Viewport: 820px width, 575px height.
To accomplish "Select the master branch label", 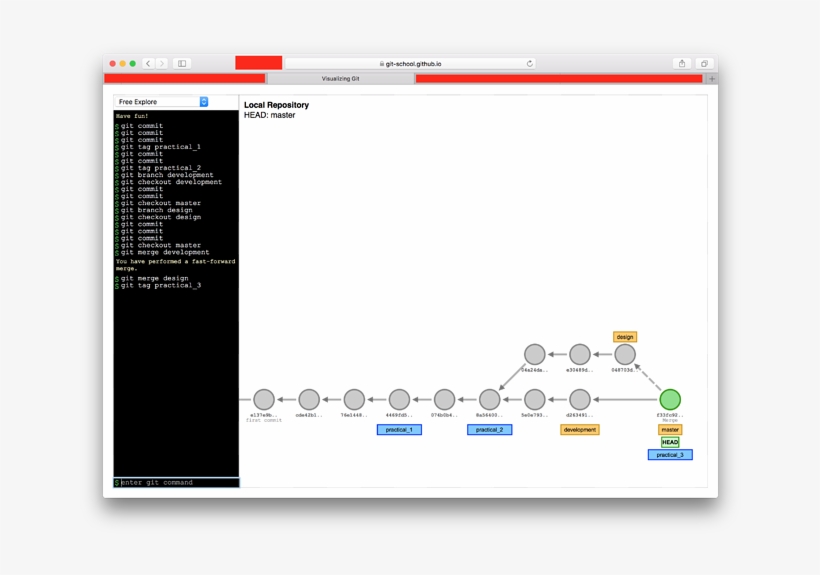I will (x=670, y=430).
